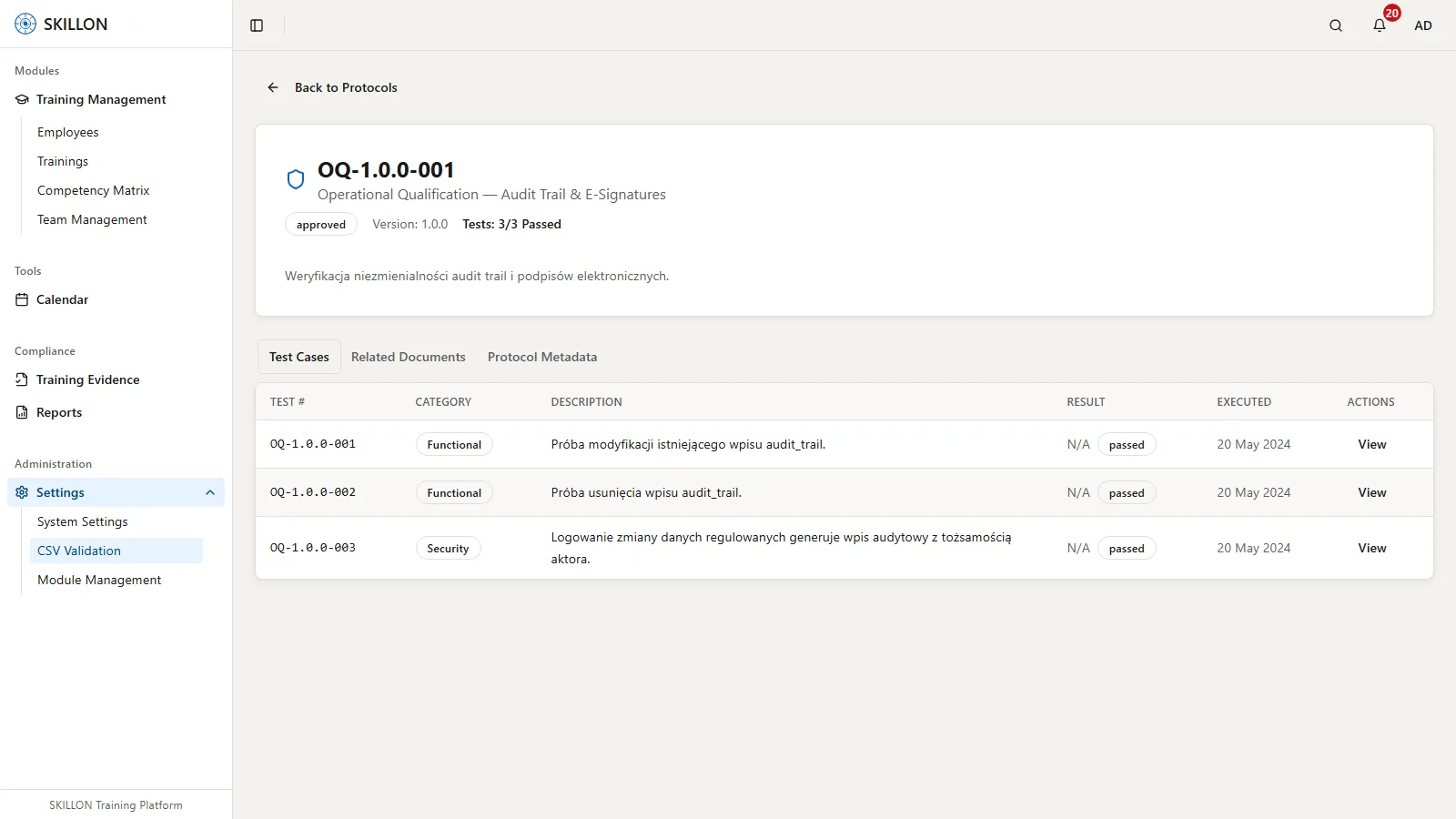Screen dimensions: 1456x819
Task: Open the Protocol Metadata tab
Action: pyautogui.click(x=542, y=357)
